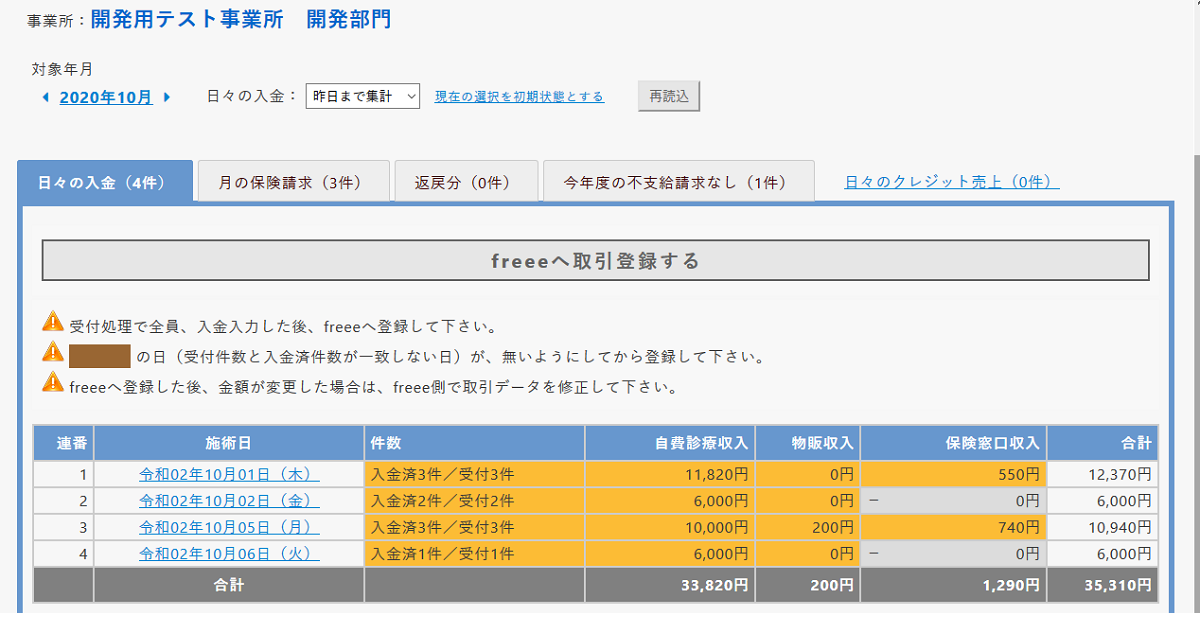Screen dimensions: 1200x630
Task: Click the brown mismatch color swatch
Action: [100, 356]
